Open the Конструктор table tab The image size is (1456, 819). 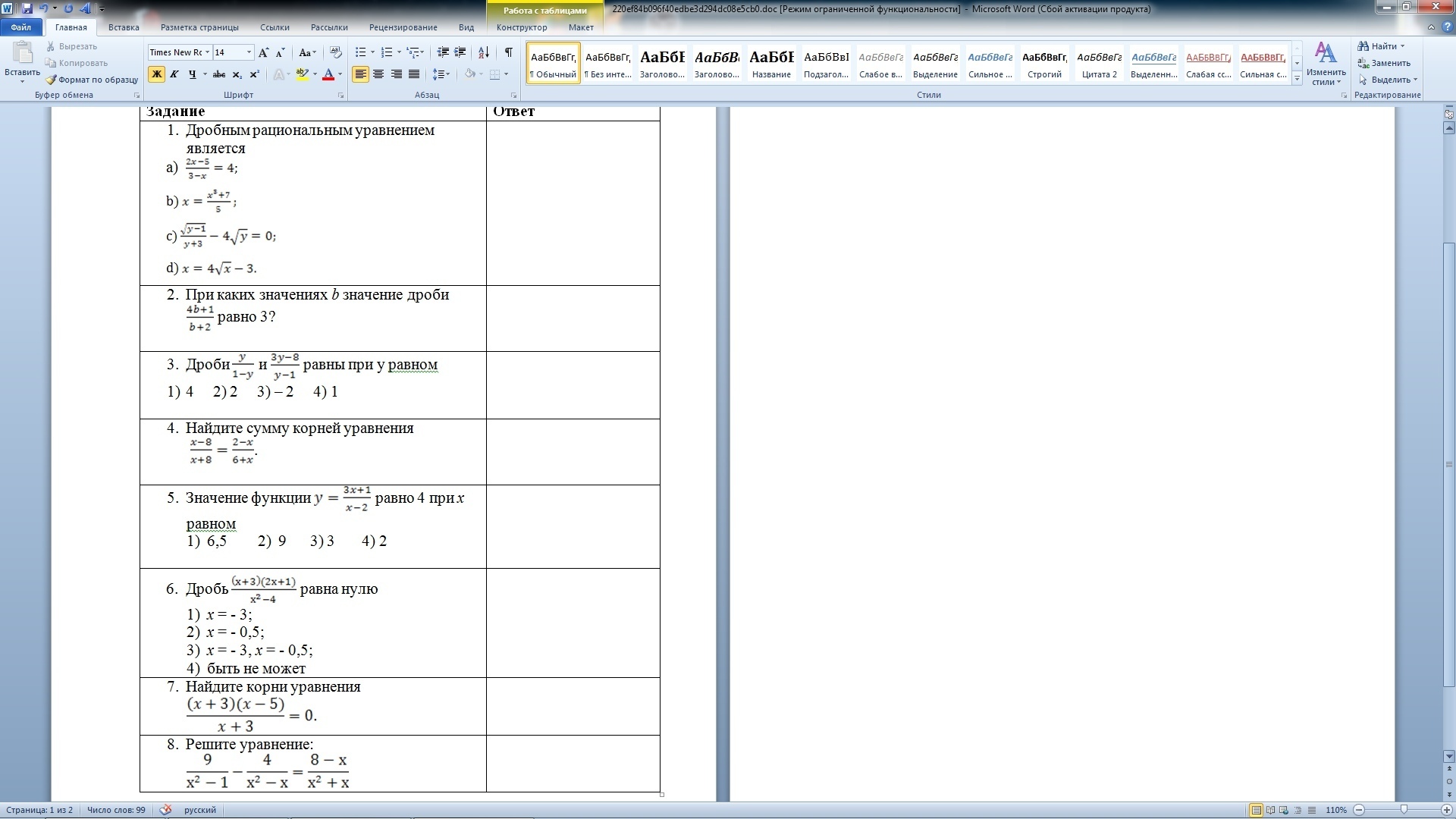pyautogui.click(x=522, y=27)
